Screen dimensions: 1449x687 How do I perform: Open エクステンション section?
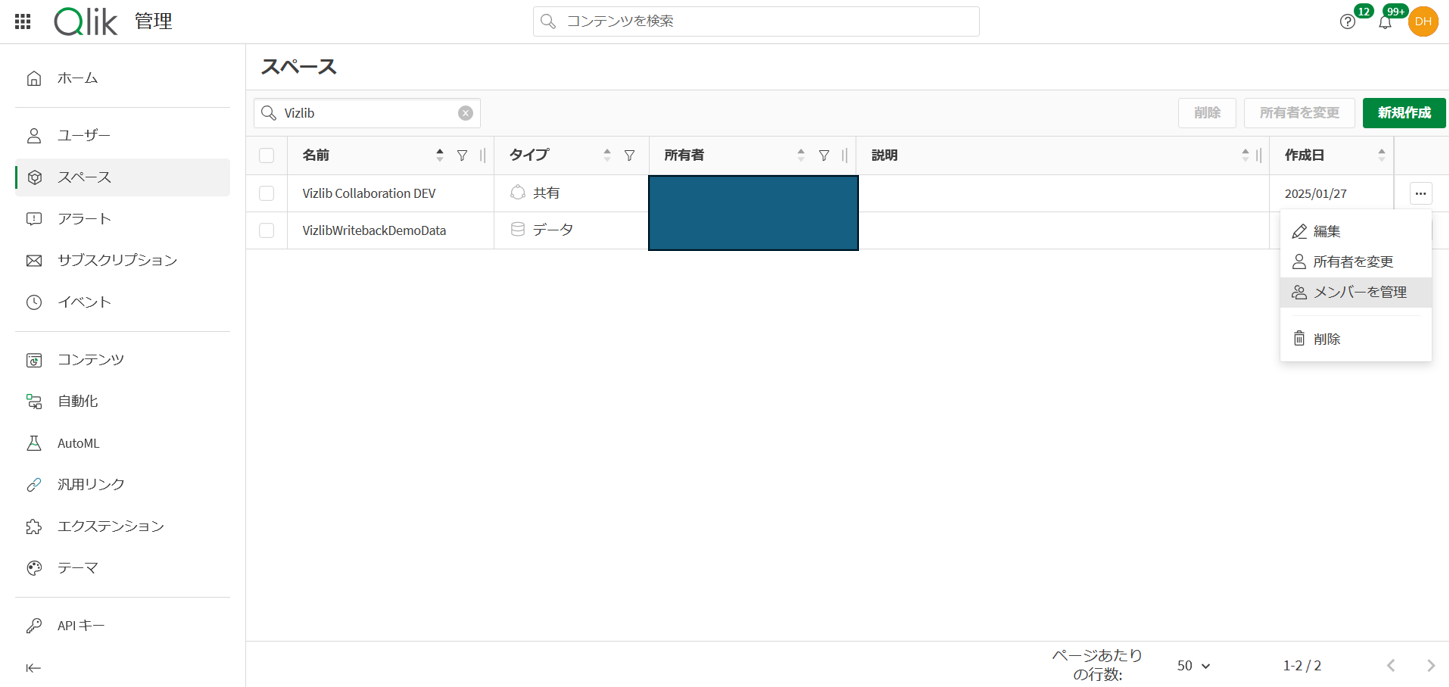122,526
